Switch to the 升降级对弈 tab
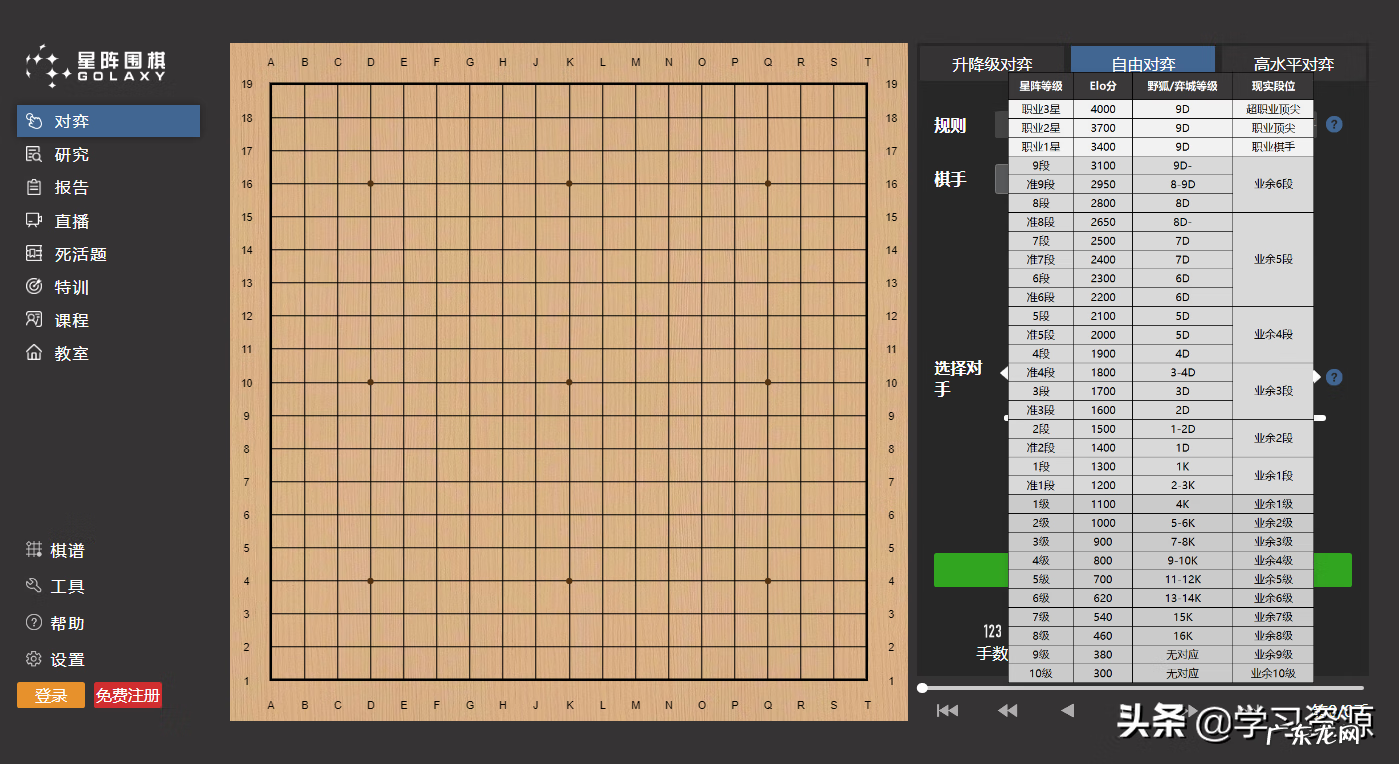The image size is (1399, 764). [x=993, y=61]
